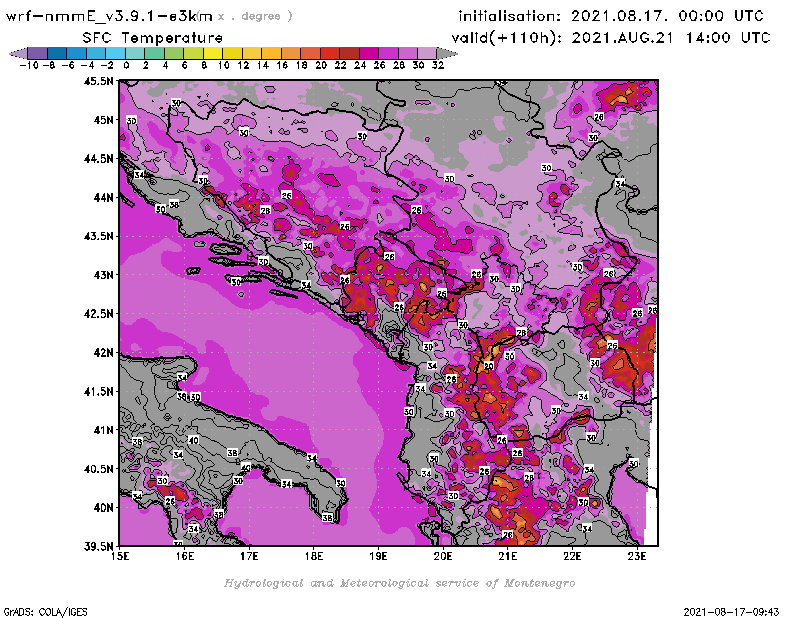Click the 17E longitude axis label
The image size is (800, 618).
(x=249, y=556)
